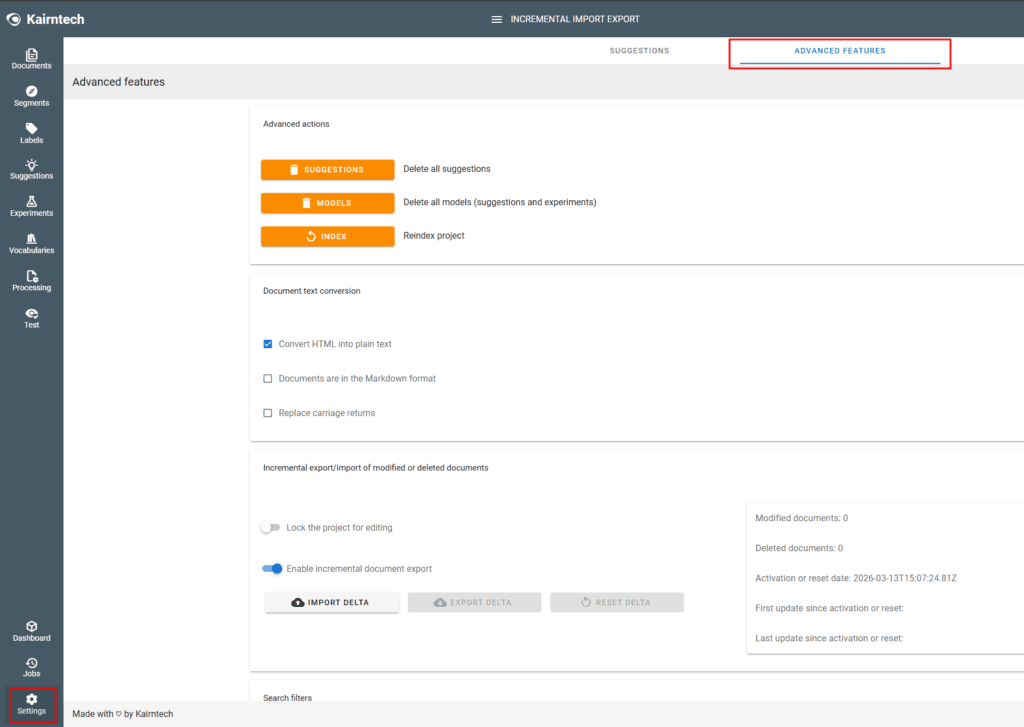
Task: Disable incremental document export switch
Action: point(272,569)
